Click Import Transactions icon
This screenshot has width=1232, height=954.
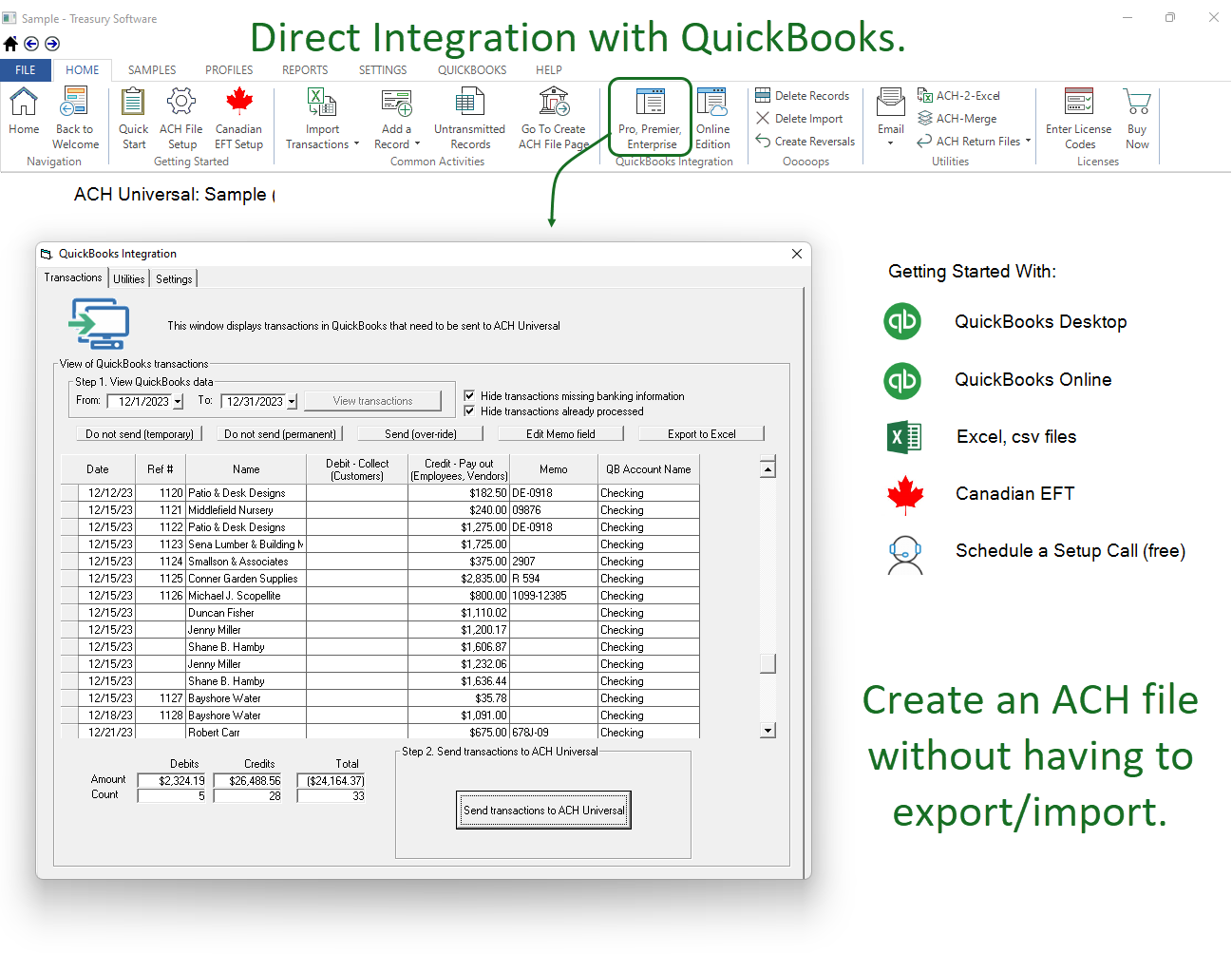tap(322, 102)
